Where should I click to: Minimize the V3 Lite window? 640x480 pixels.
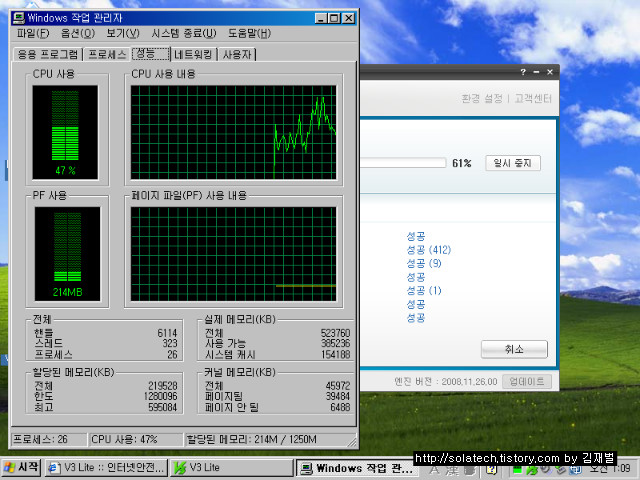pyautogui.click(x=536, y=72)
